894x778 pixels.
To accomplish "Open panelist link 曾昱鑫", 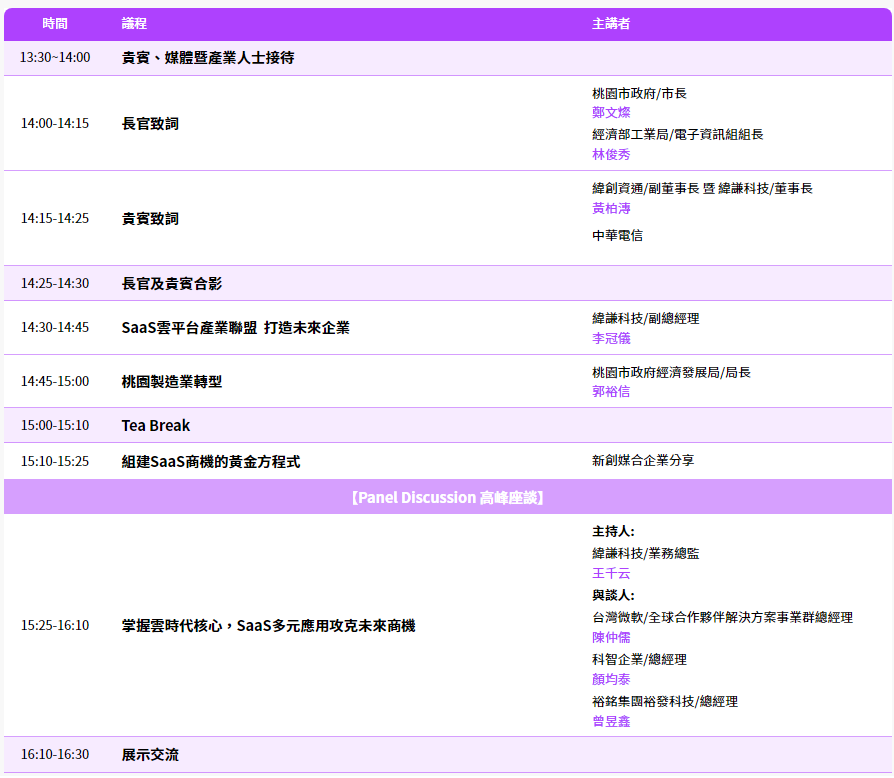I will 611,722.
